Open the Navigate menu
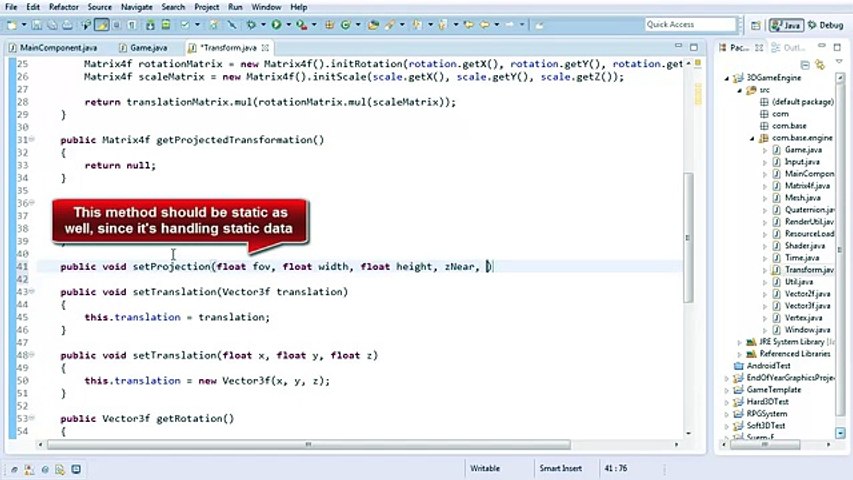The width and height of the screenshot is (853, 480). click(x=137, y=7)
